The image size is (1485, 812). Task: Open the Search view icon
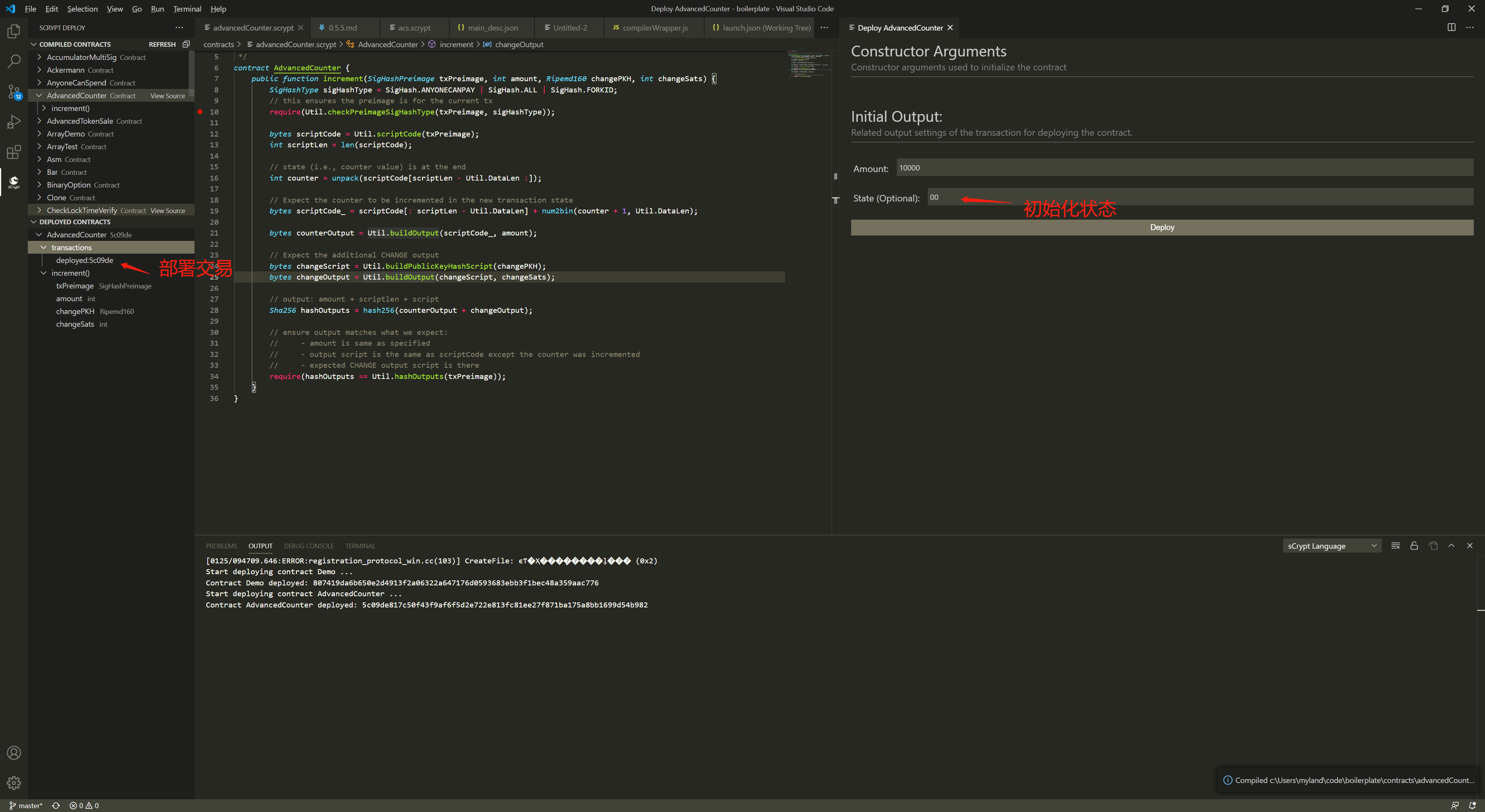14,61
